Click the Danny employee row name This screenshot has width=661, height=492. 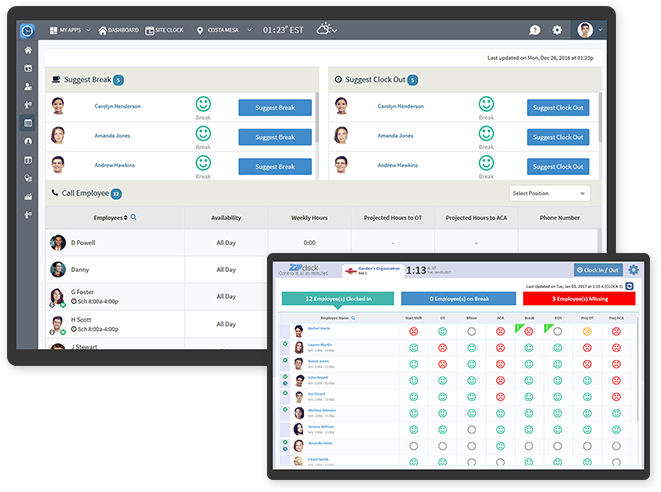80,269
